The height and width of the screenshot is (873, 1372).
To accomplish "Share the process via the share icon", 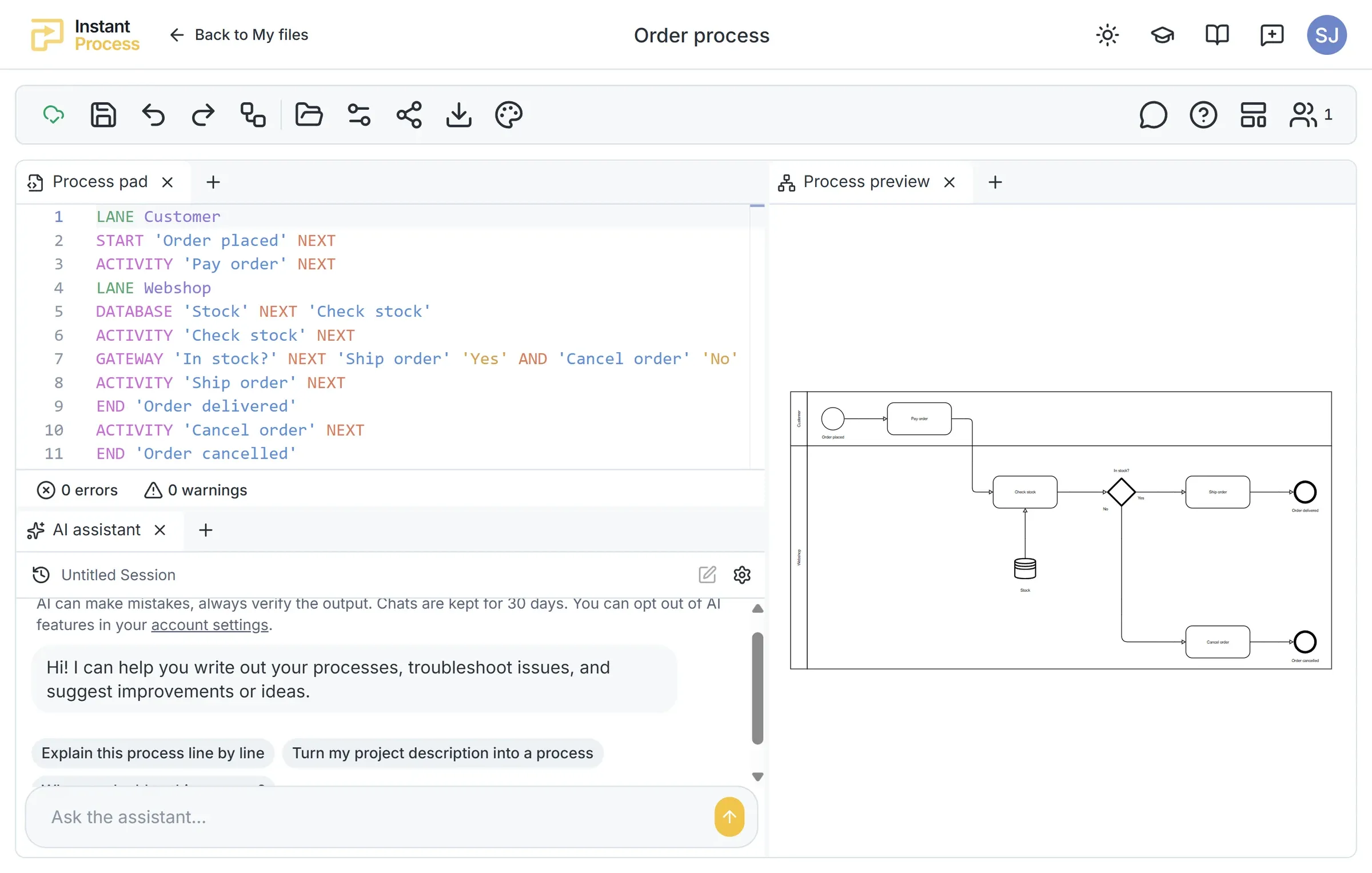I will point(409,115).
